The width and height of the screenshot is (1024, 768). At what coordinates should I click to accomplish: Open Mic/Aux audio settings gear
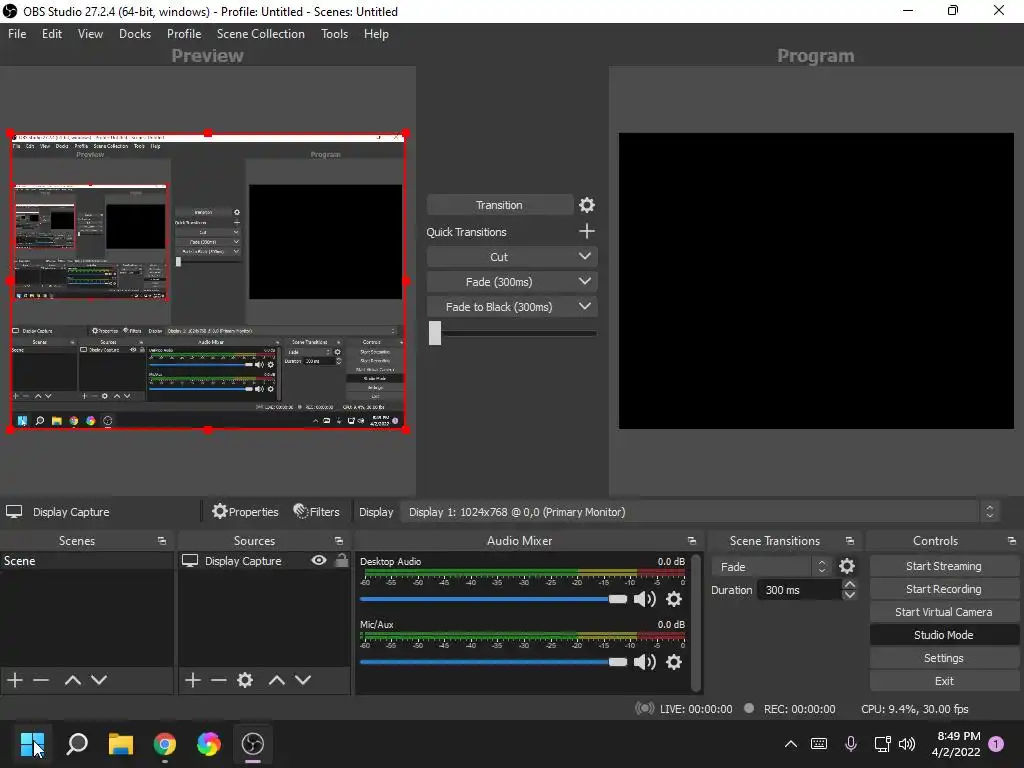tap(674, 662)
